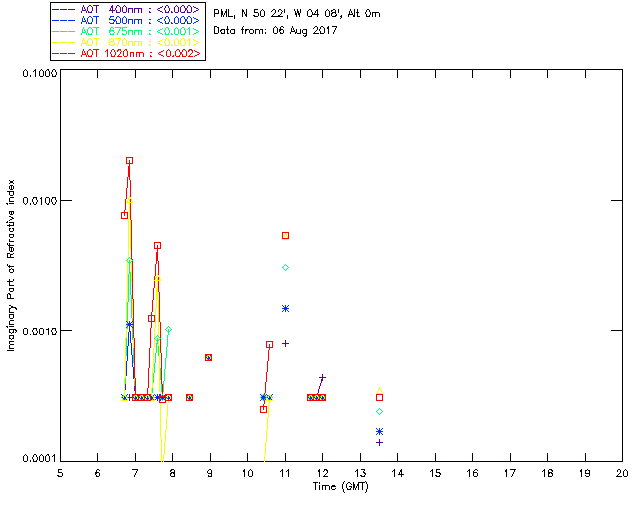Click the red square marker at time 8.5
Viewport: 640px width, 512px height.
[189, 398]
